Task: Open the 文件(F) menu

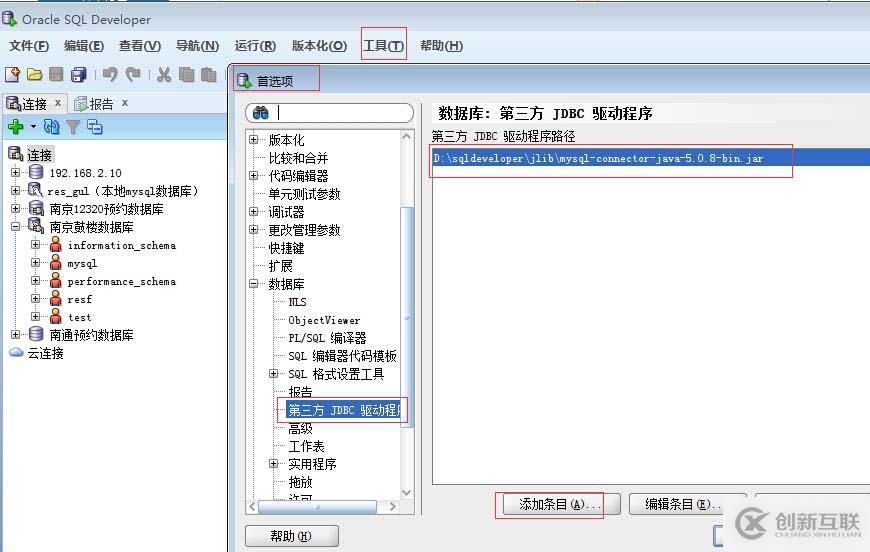Action: [29, 45]
